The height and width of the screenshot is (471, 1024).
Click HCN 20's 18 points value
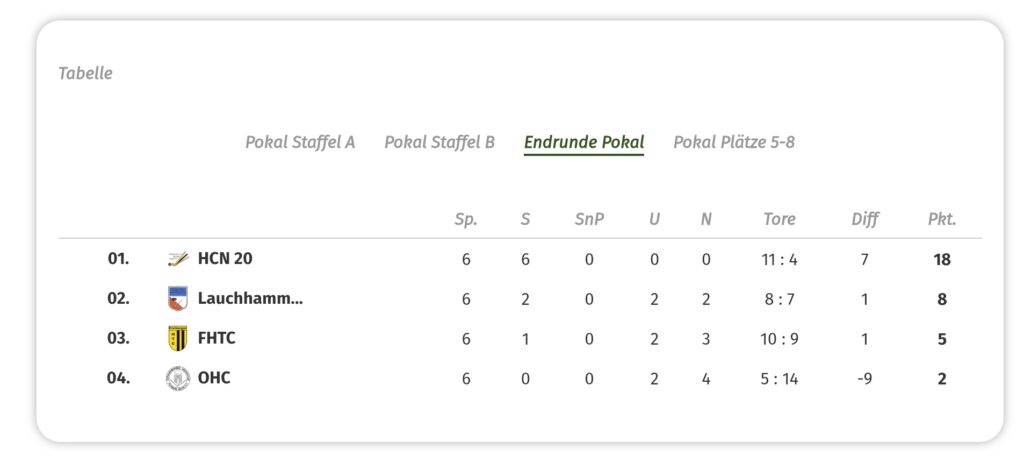[x=942, y=259]
